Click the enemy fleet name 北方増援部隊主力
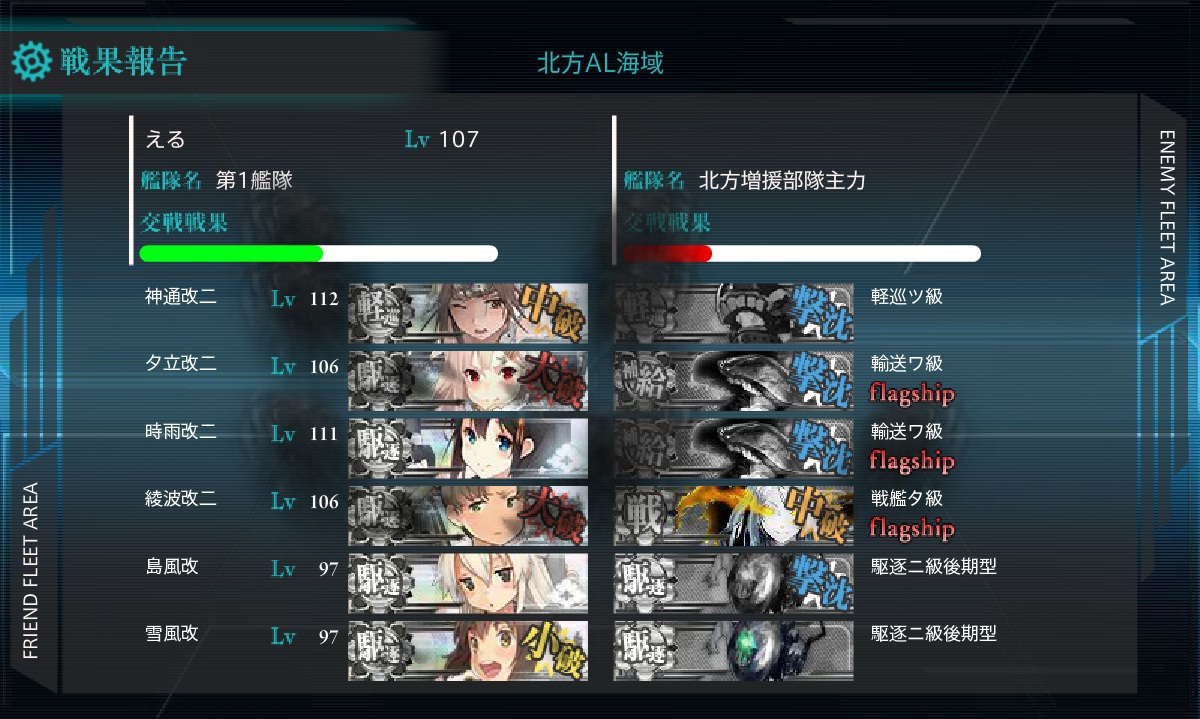The width and height of the screenshot is (1200, 719). point(782,181)
